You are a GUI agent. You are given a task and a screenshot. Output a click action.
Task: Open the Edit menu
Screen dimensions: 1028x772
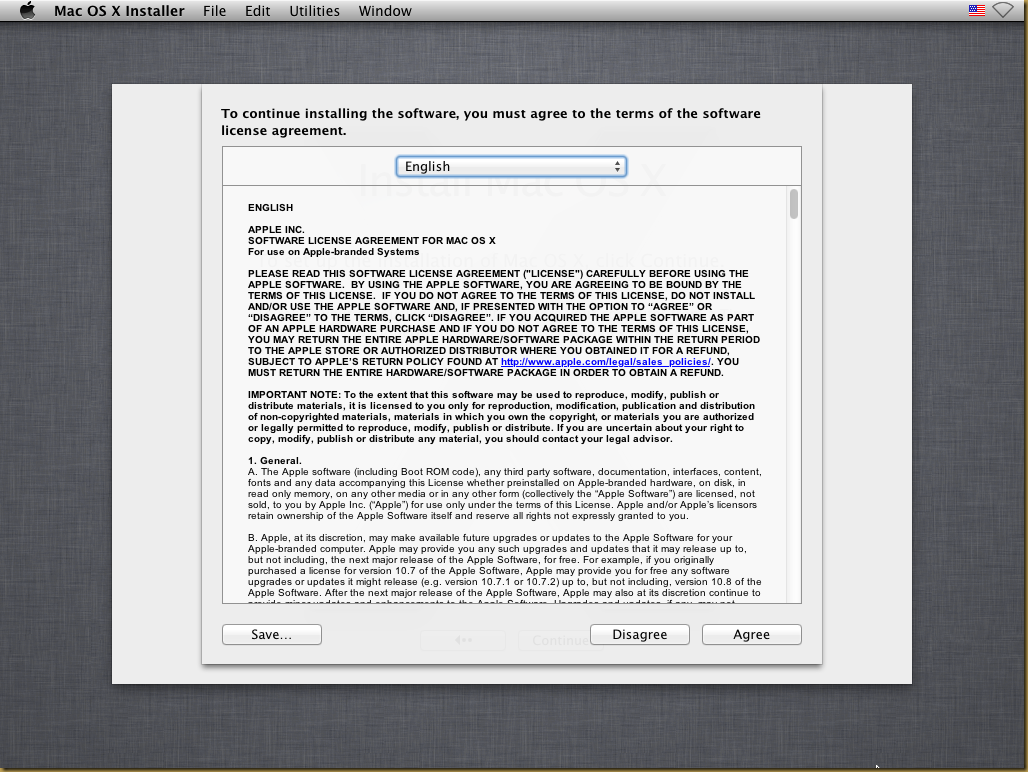pyautogui.click(x=258, y=11)
